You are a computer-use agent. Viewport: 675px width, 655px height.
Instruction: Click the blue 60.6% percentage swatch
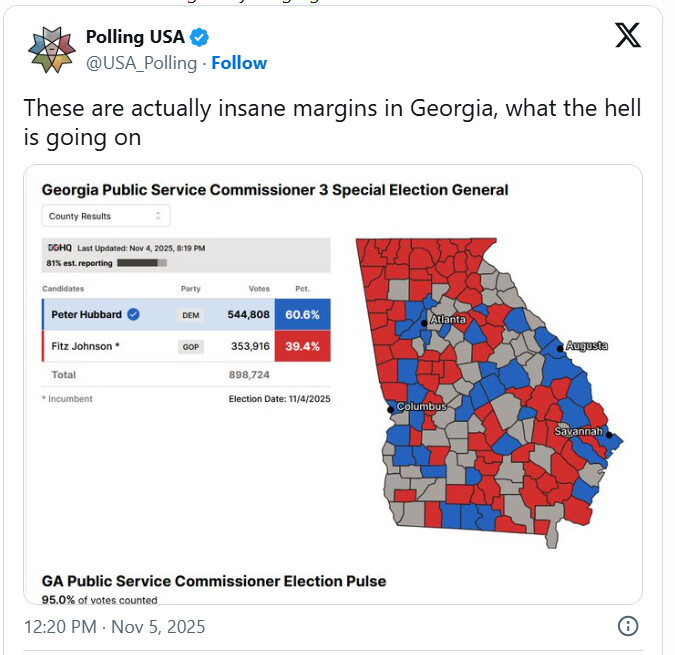tap(302, 314)
